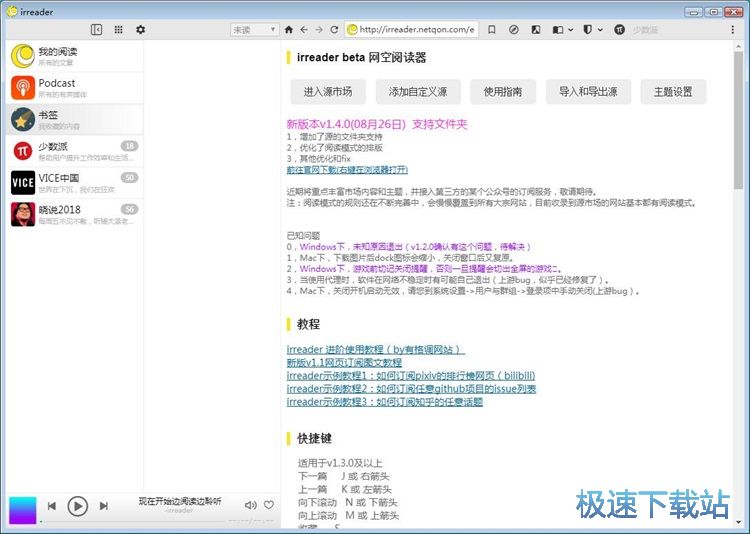Expand the shield options dropdown
Image resolution: width=750 pixels, height=534 pixels.
point(601,30)
